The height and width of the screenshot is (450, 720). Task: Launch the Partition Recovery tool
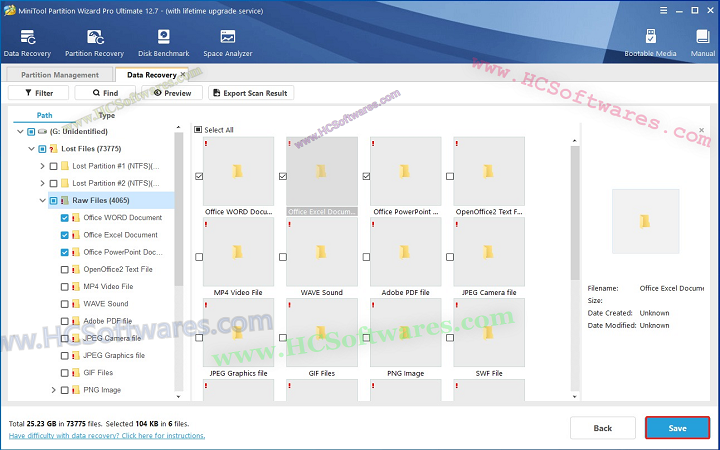tap(94, 42)
